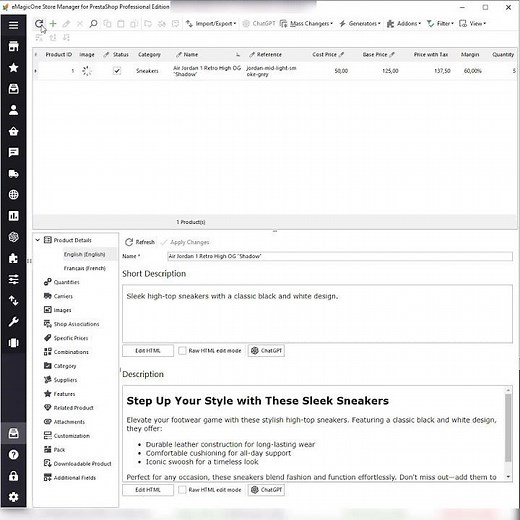Click ChatGPT button under Description
Screen dimensions: 520x520
(266, 490)
